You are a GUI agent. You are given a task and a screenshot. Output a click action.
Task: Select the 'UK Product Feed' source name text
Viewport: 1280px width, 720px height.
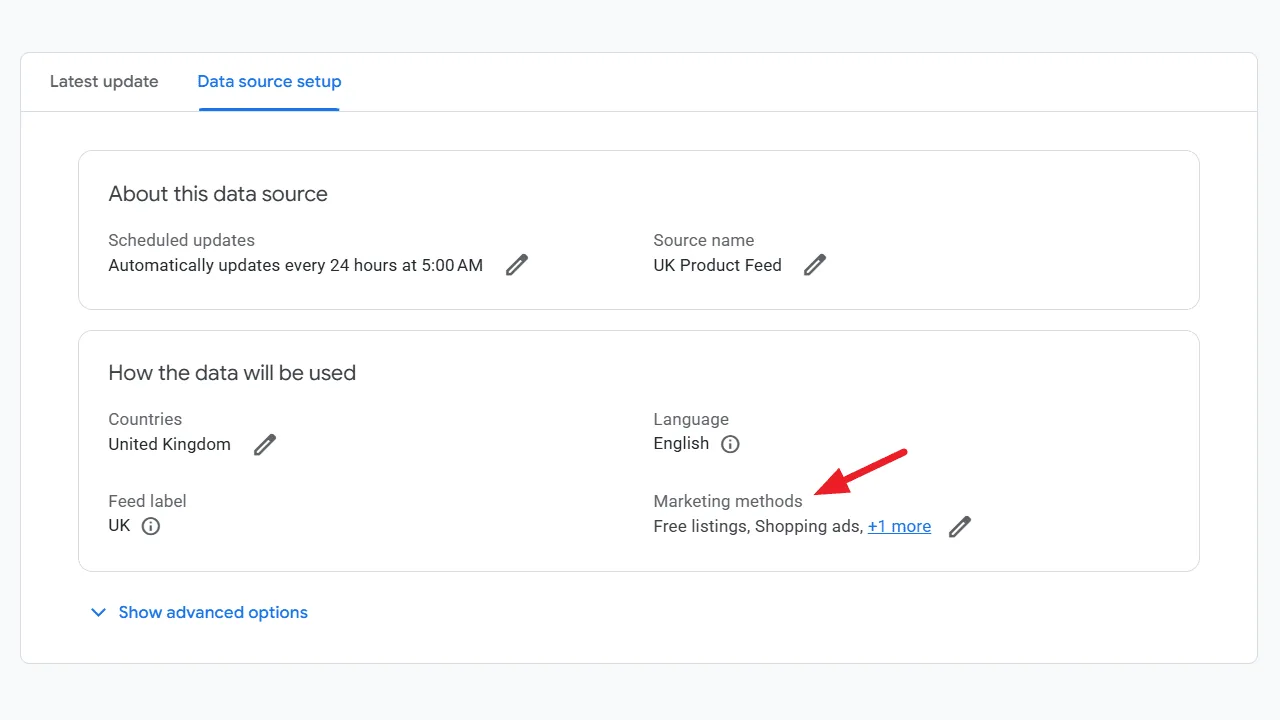717,265
